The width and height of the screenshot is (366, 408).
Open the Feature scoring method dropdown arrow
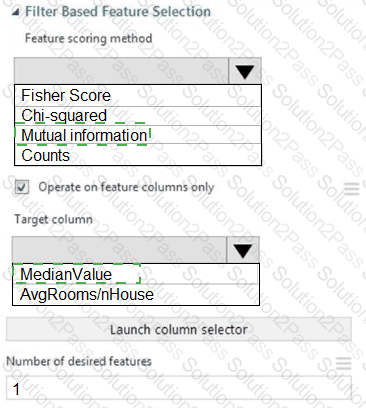pos(245,71)
